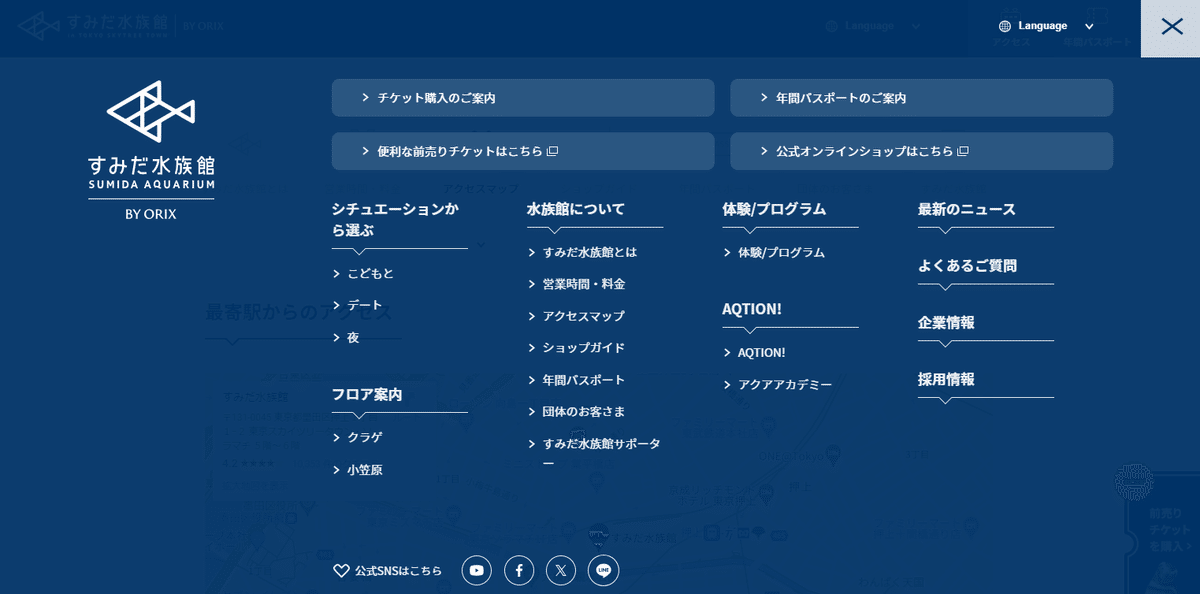Click the heart icon beside 公式SNSはこちら

(341, 570)
